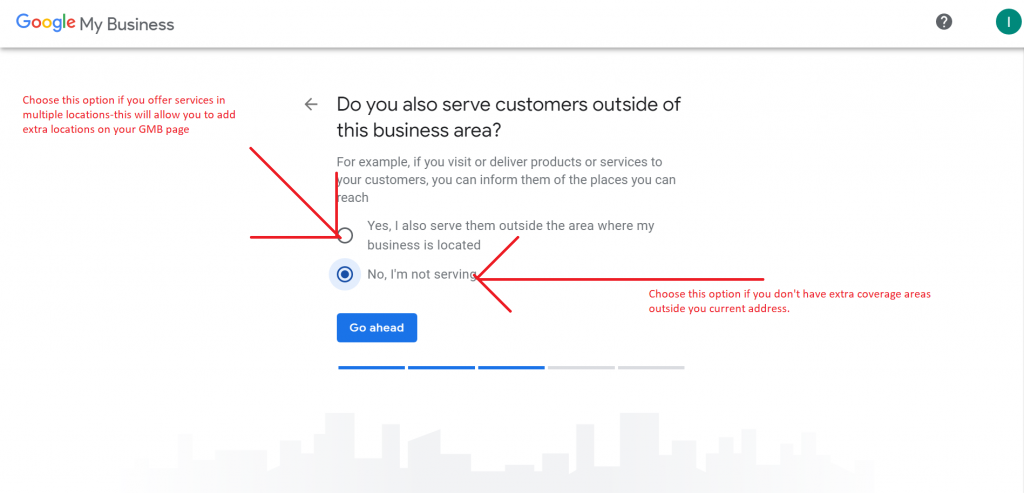Screen dimensions: 1024x493
Task: Select the 'No, I'm not serving' radio button
Action: tap(345, 274)
